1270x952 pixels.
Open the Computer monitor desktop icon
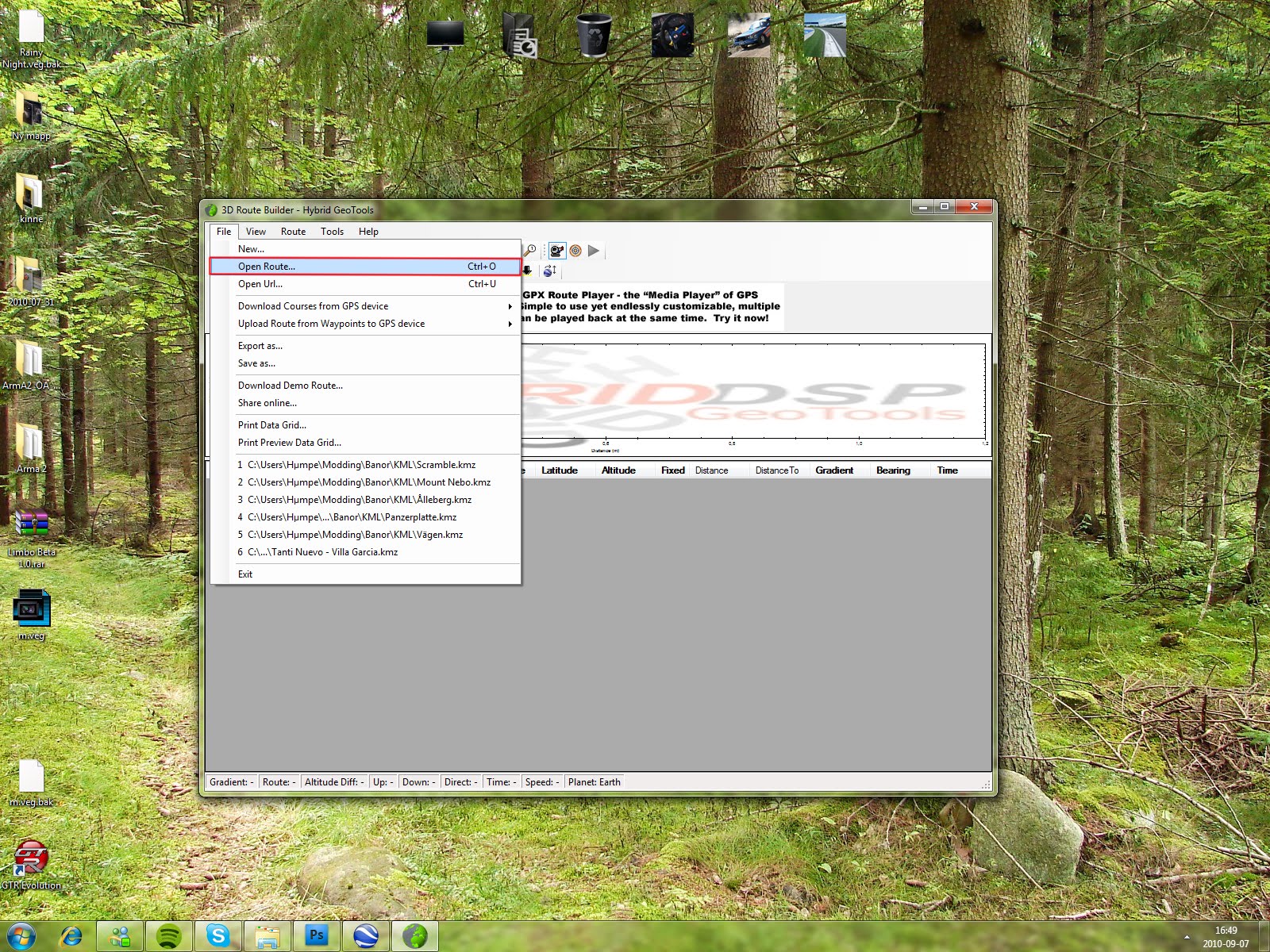coord(445,36)
